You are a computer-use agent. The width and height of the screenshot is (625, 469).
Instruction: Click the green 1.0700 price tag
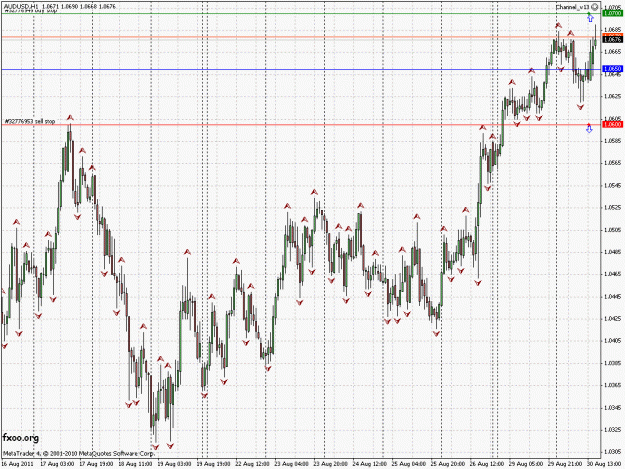coord(613,13)
